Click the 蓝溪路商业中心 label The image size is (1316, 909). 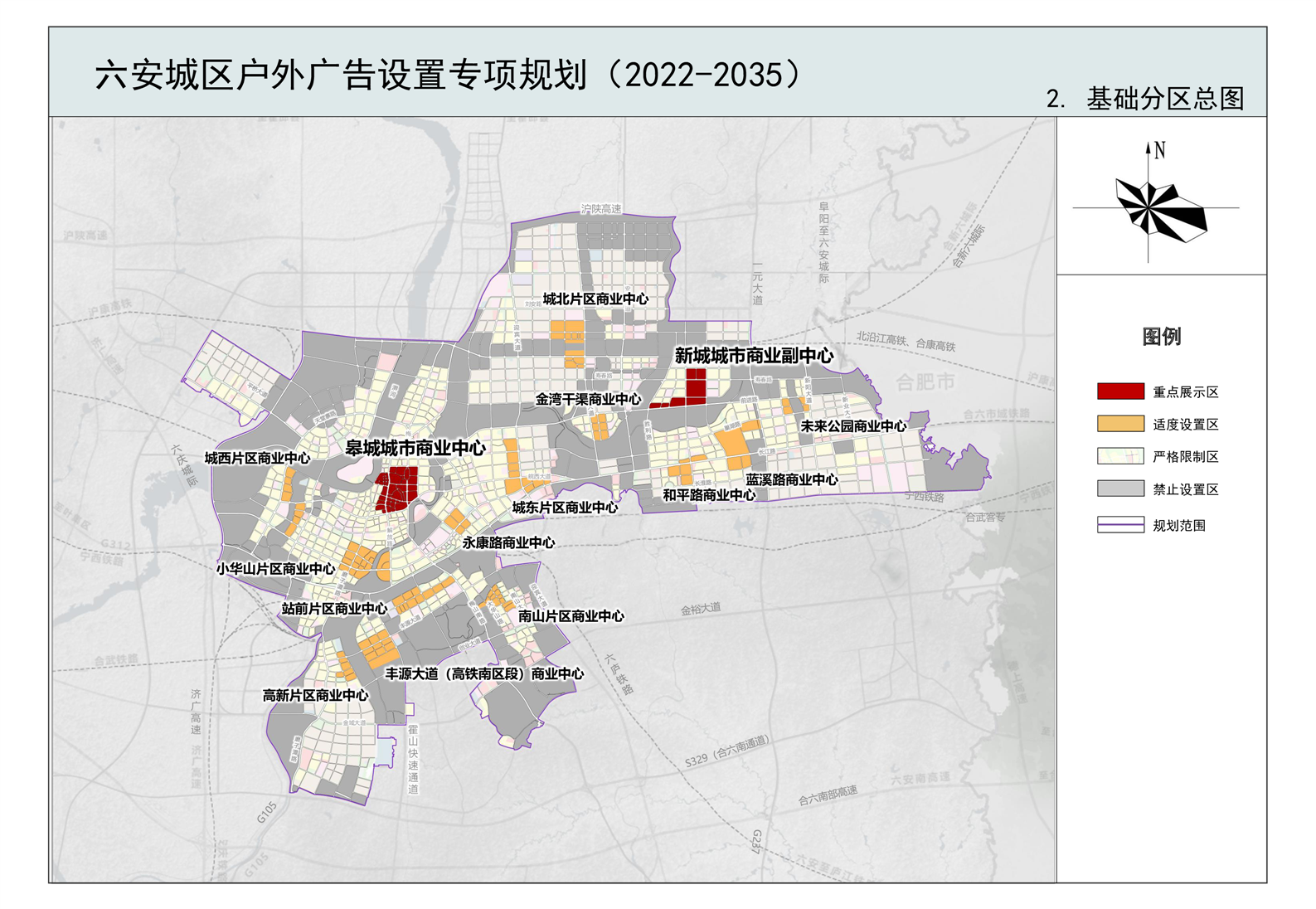(791, 480)
